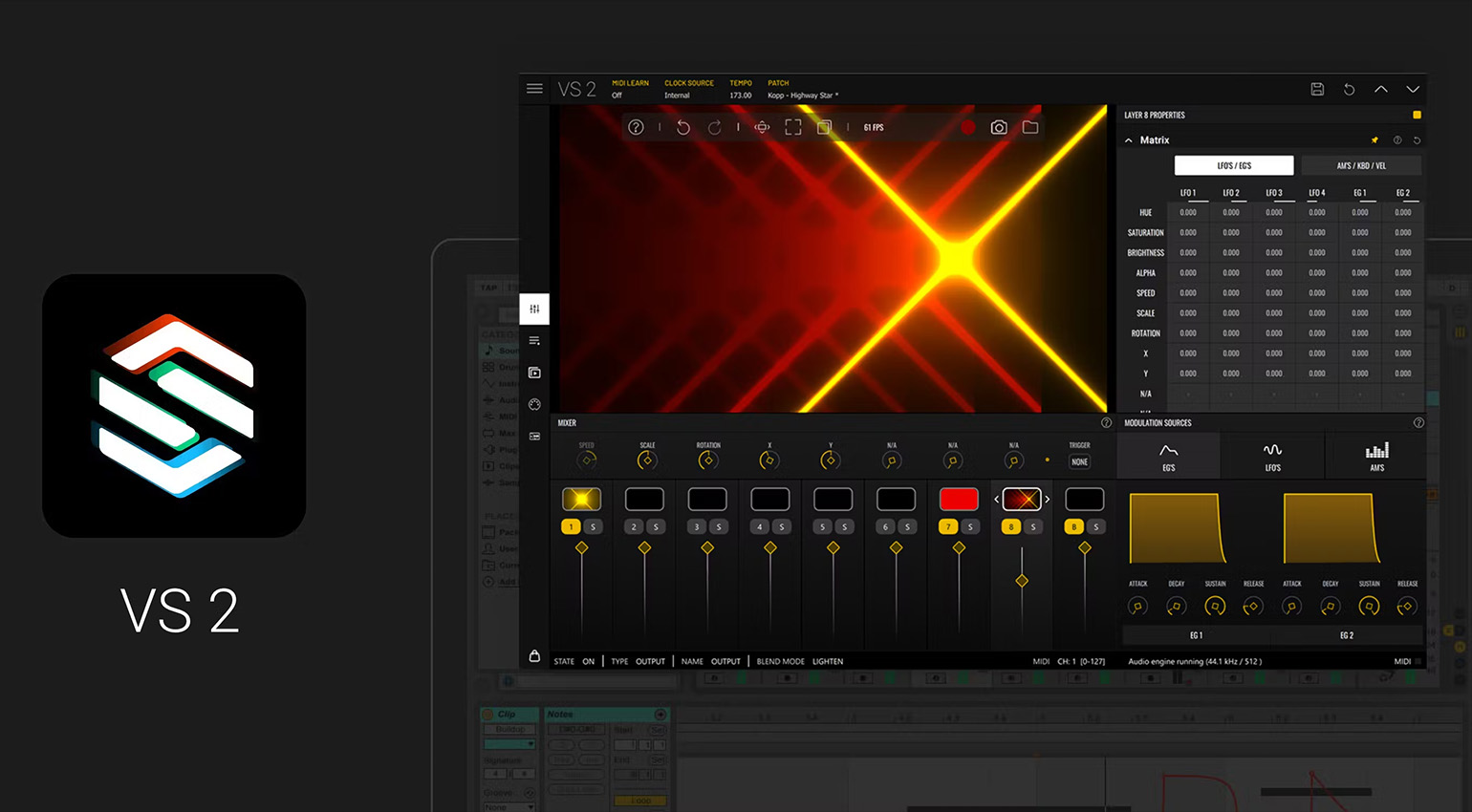Viewport: 1472px width, 812px height.
Task: Switch to the AM'S / KBD / VEL tab
Action: [1361, 165]
